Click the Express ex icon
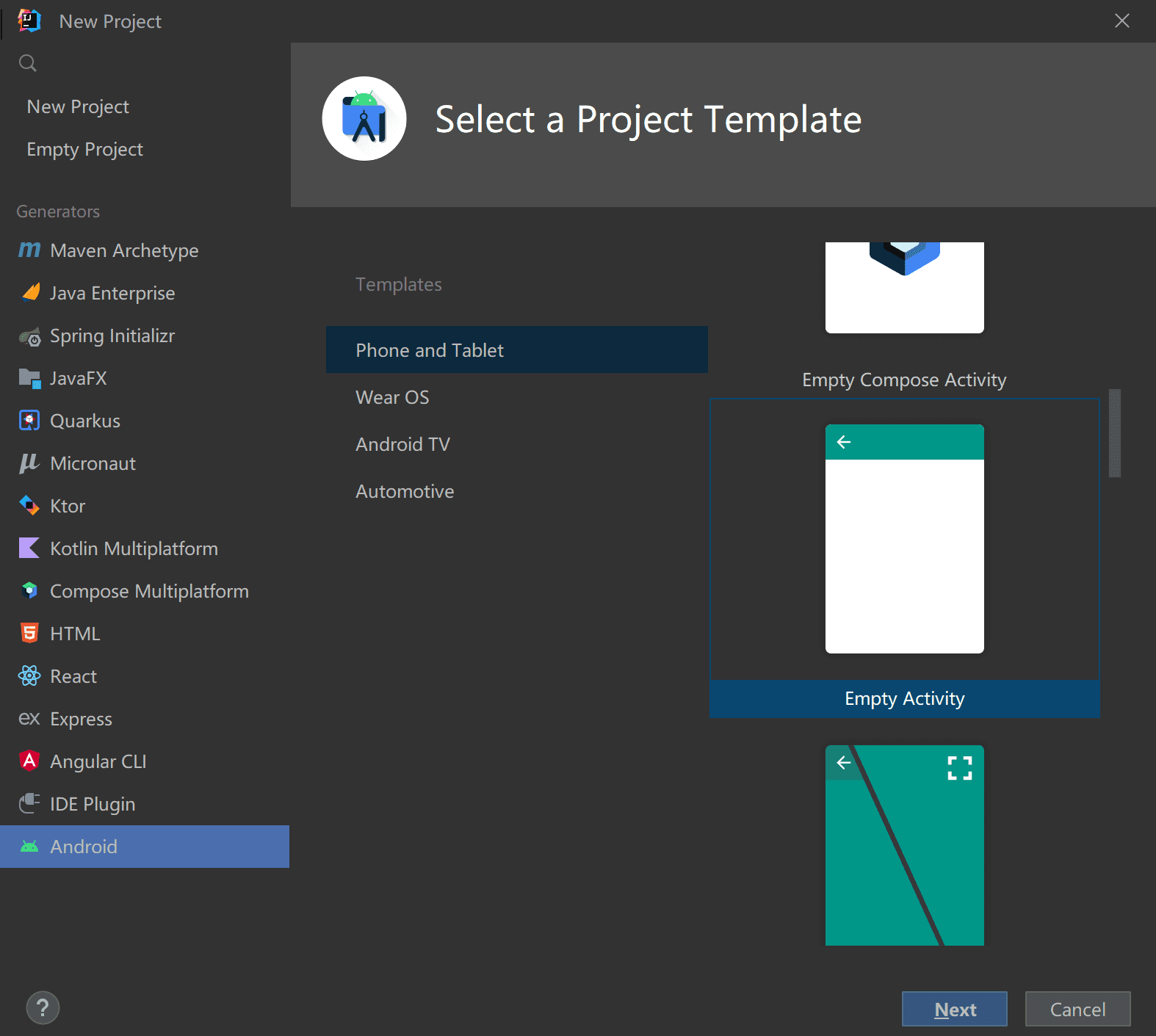The width and height of the screenshot is (1156, 1036). (x=29, y=718)
